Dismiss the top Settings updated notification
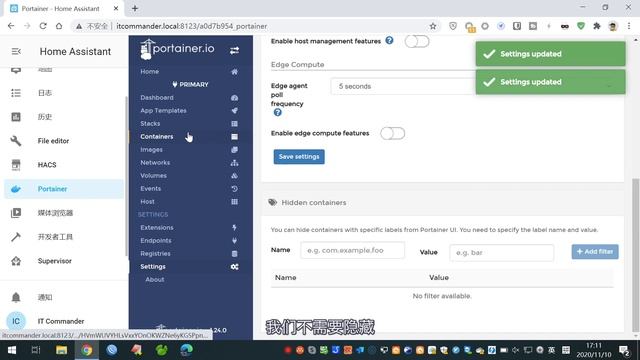The image size is (640, 360). coord(550,54)
